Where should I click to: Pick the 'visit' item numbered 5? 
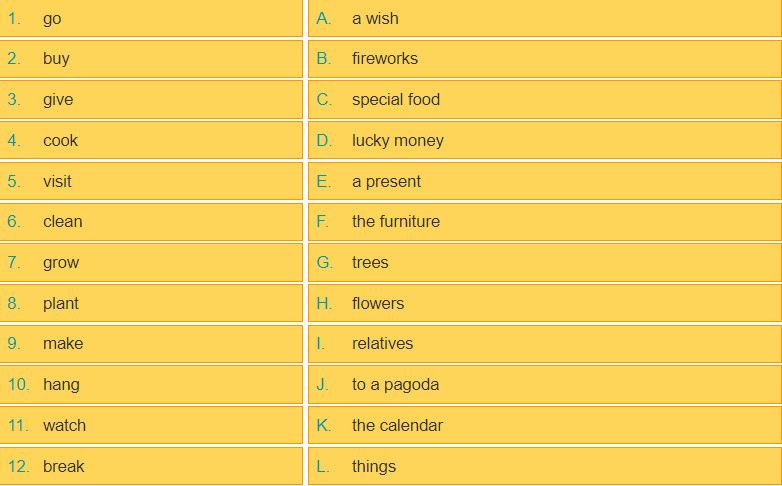coord(151,181)
